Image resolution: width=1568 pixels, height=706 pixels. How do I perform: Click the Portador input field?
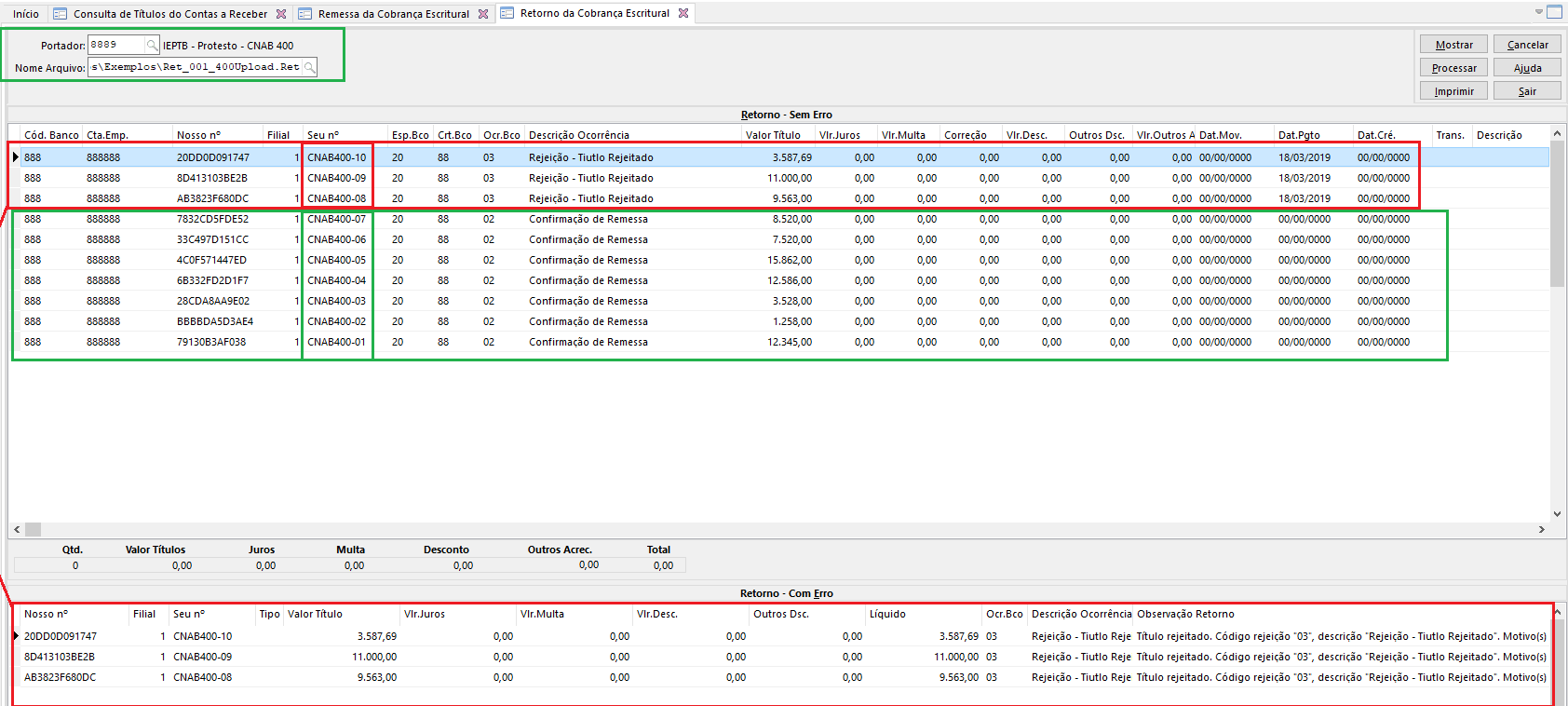point(116,45)
